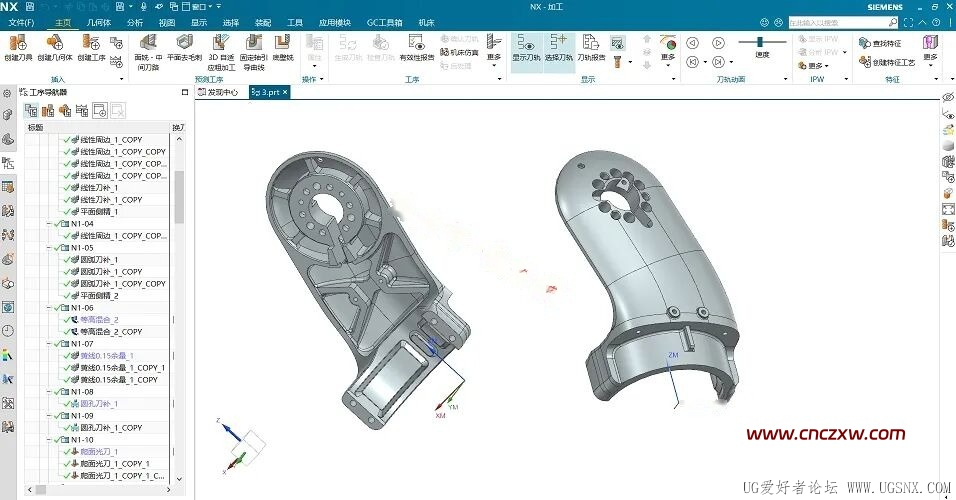Click the save icon in title bar
956x500 pixels.
click(30, 7)
